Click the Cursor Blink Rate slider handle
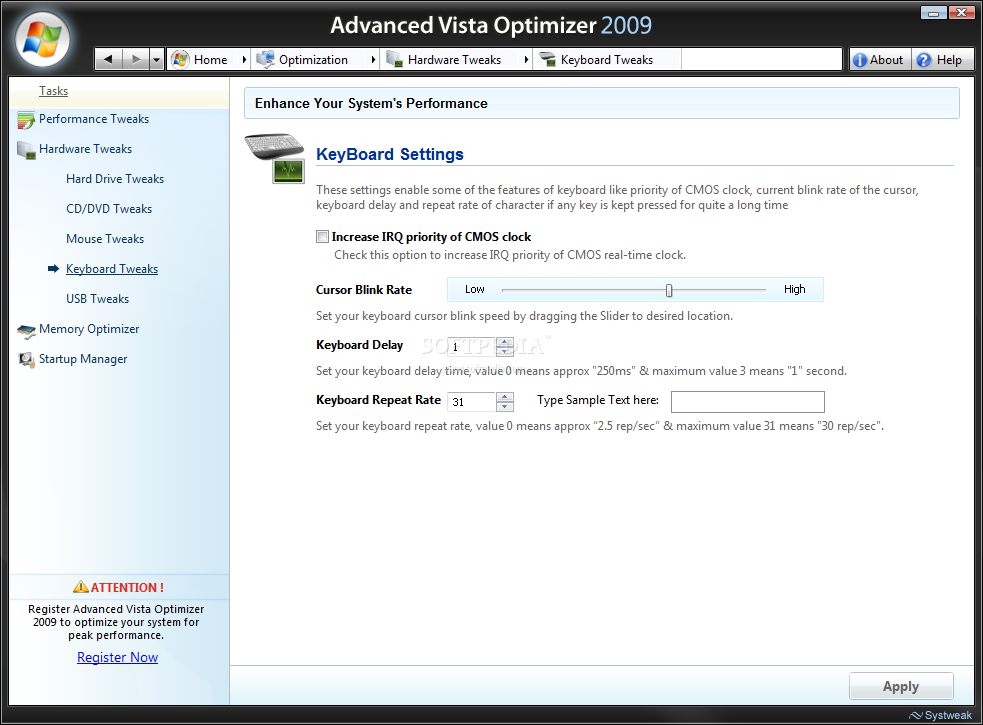 tap(669, 290)
